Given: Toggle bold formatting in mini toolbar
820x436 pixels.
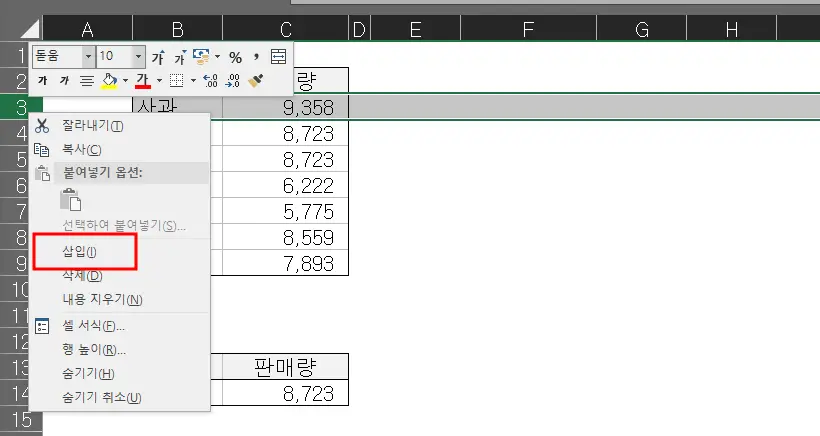Looking at the screenshot, I should pyautogui.click(x=43, y=81).
